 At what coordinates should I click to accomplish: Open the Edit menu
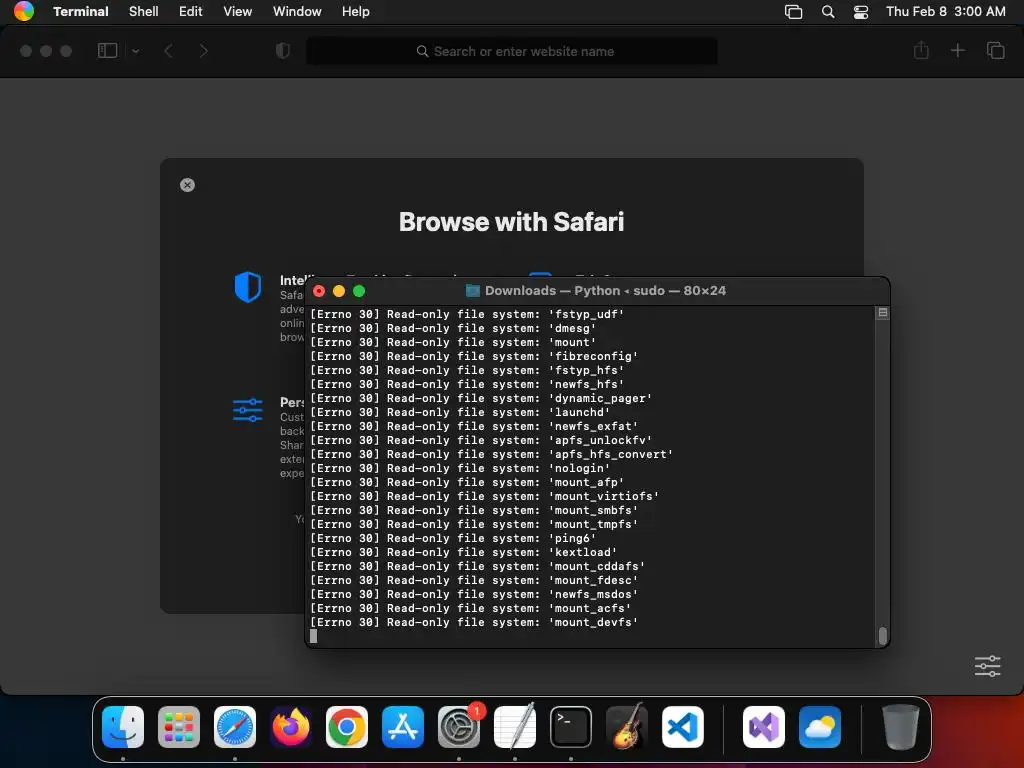pos(191,12)
